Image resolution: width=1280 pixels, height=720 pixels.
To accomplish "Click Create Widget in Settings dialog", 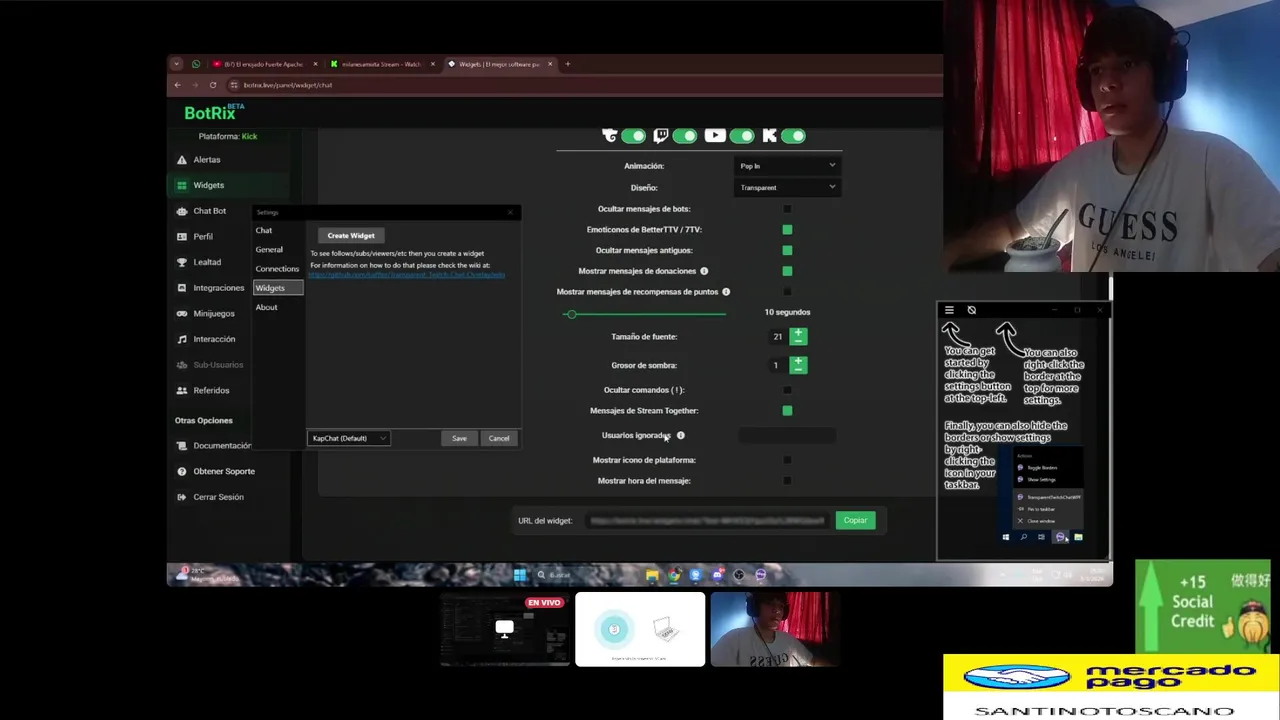I will click(x=351, y=236).
